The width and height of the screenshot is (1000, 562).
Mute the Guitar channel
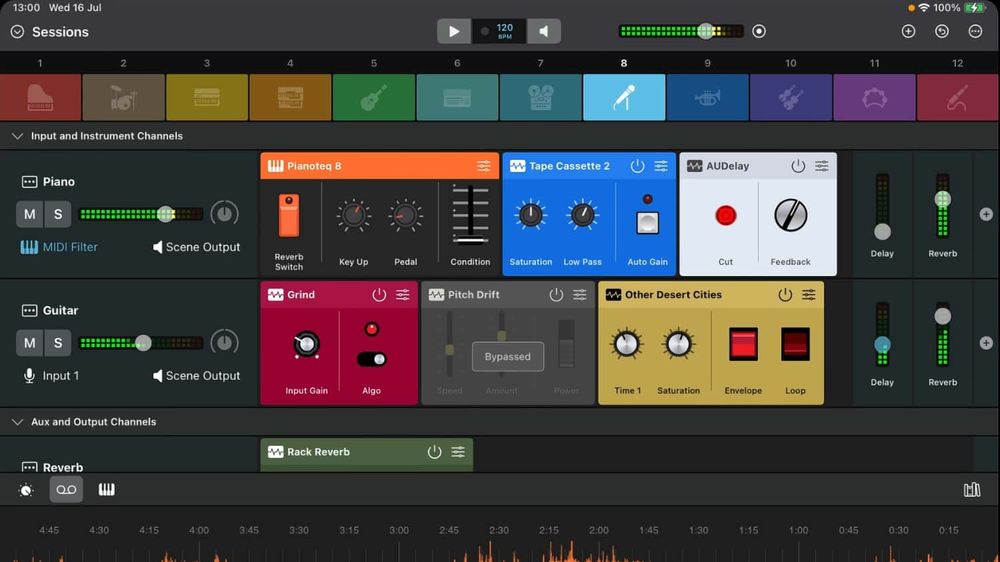(x=29, y=343)
